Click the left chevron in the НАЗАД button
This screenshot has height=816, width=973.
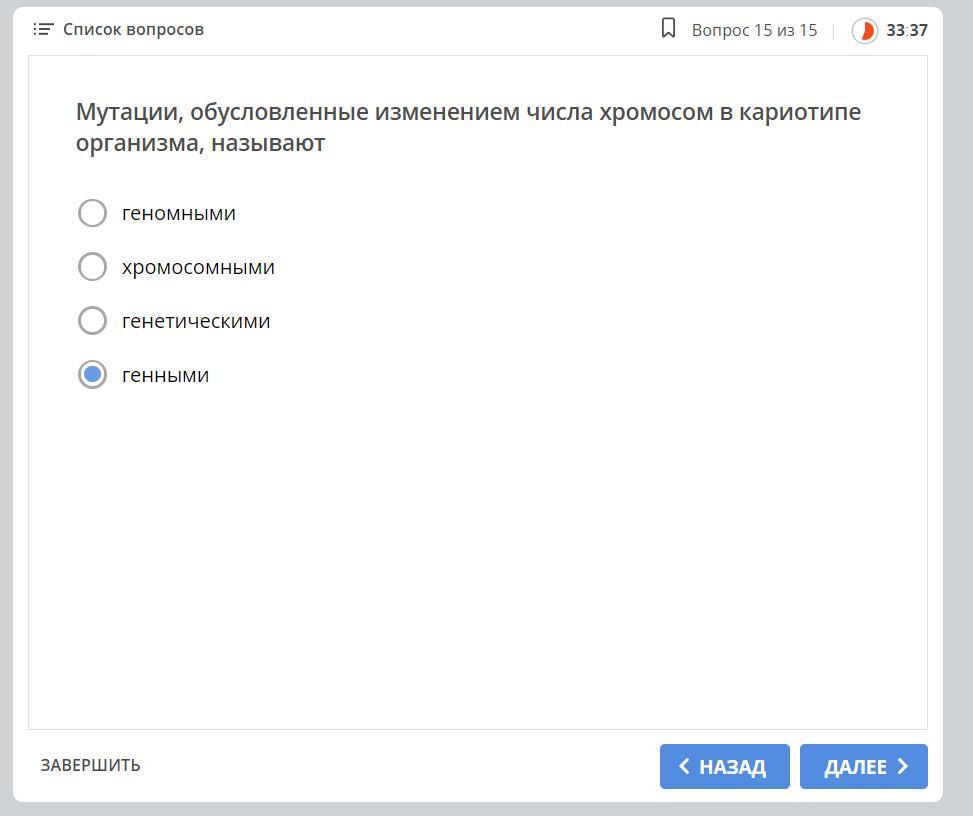[x=684, y=767]
